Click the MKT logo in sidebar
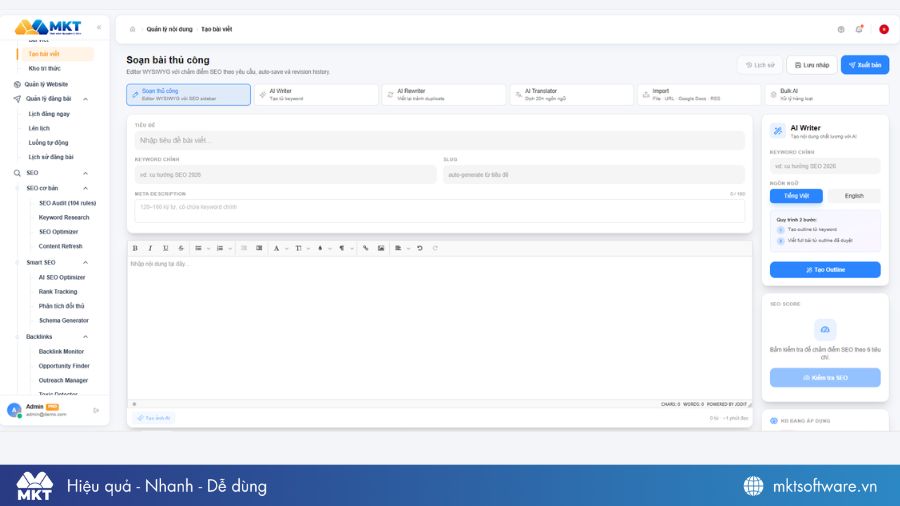Viewport: 900px width, 506px height. 48,27
